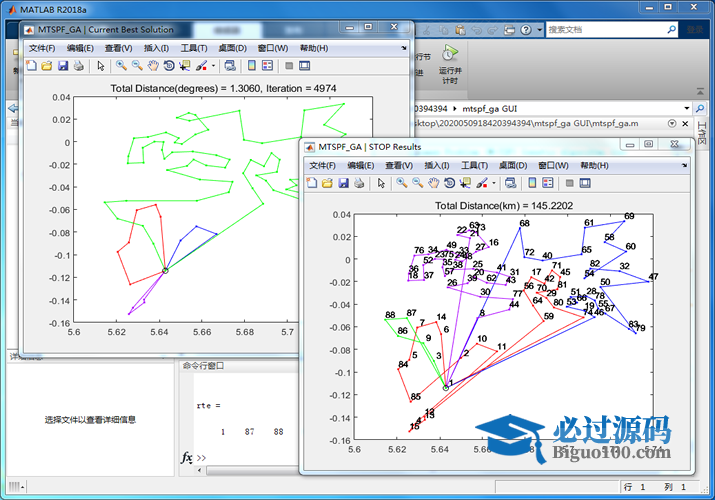The height and width of the screenshot is (500, 715).
Task: Expand the current folder path dropdown
Action: tap(687, 107)
